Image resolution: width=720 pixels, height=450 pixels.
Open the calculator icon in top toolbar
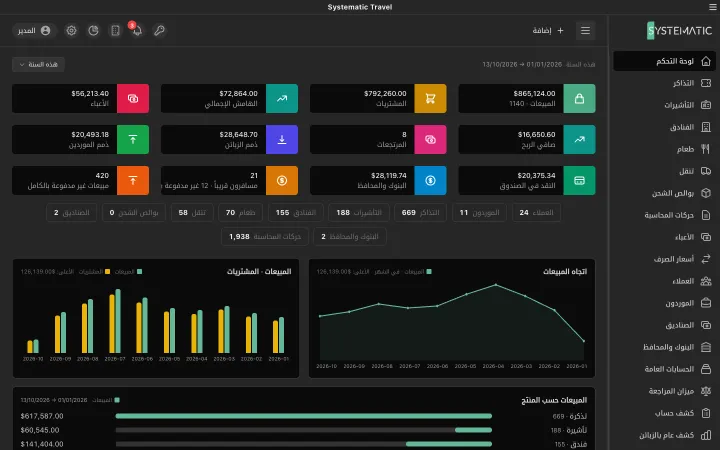click(x=115, y=30)
